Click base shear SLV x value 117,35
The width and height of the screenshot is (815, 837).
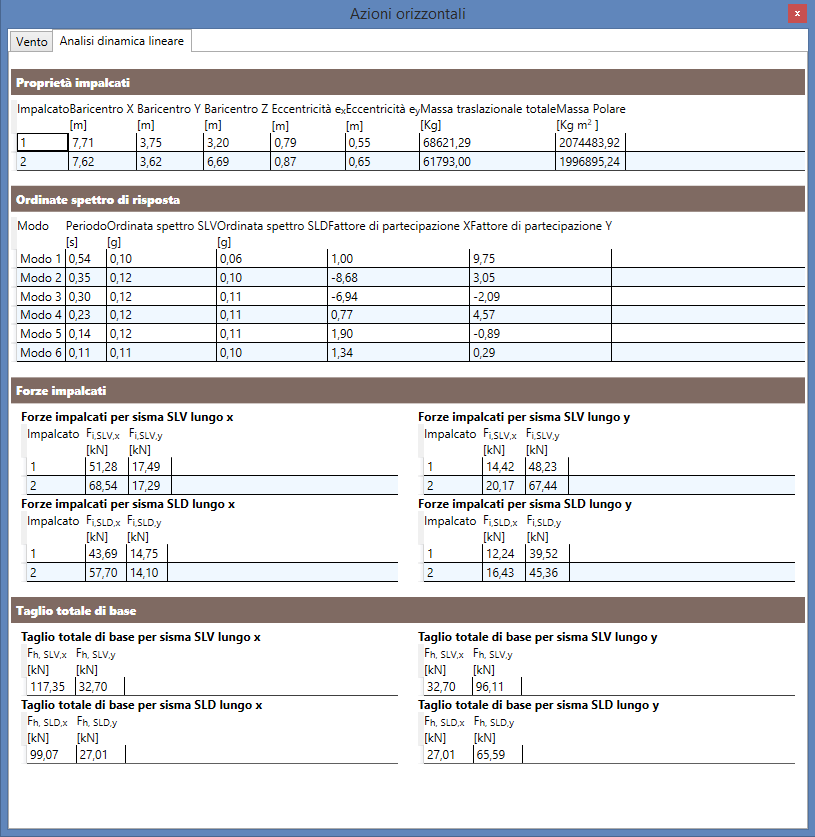51,686
